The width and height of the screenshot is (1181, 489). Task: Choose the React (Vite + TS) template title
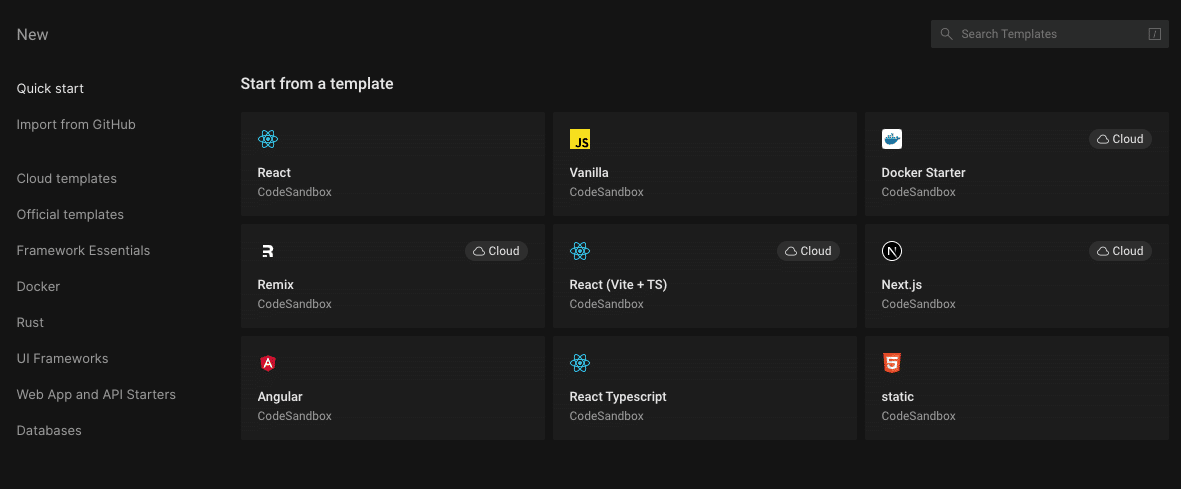coord(618,286)
